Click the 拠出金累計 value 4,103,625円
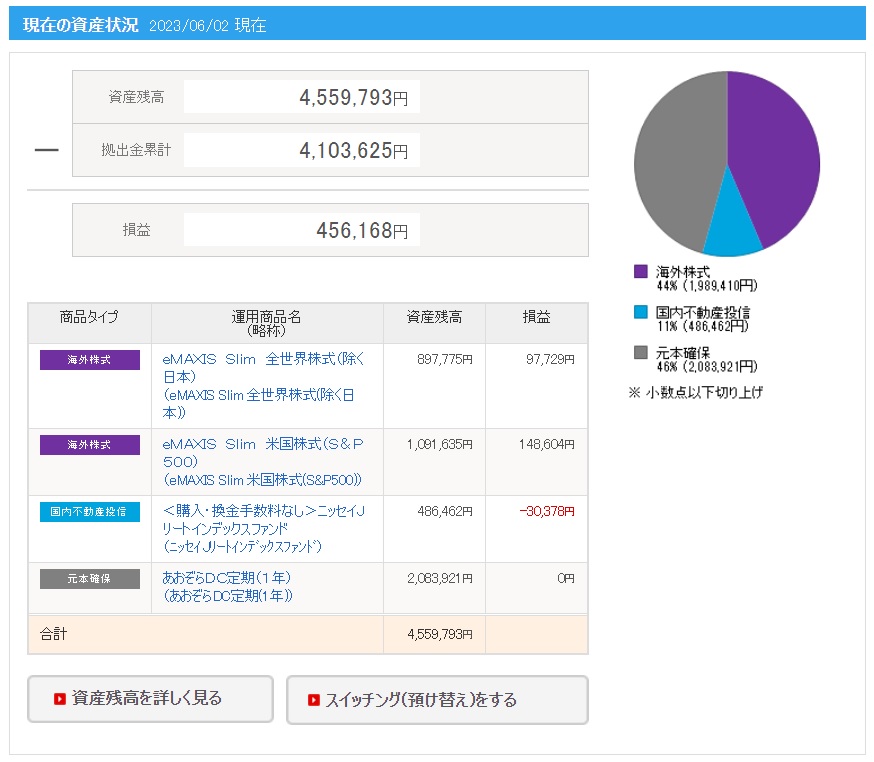 (353, 151)
